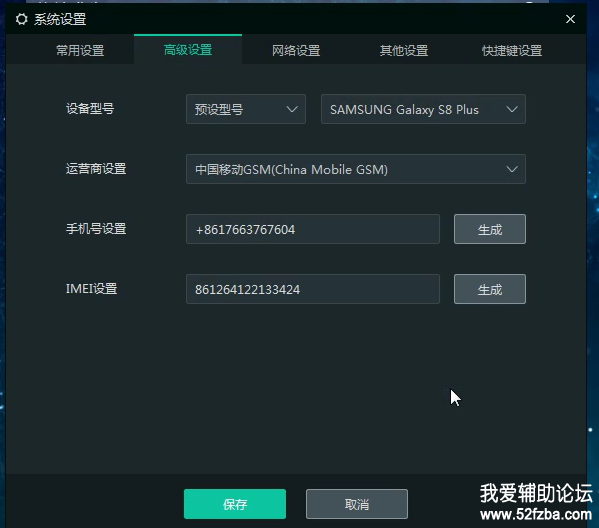
Task: Cancel changes with the 取消 button
Action: click(x=357, y=504)
